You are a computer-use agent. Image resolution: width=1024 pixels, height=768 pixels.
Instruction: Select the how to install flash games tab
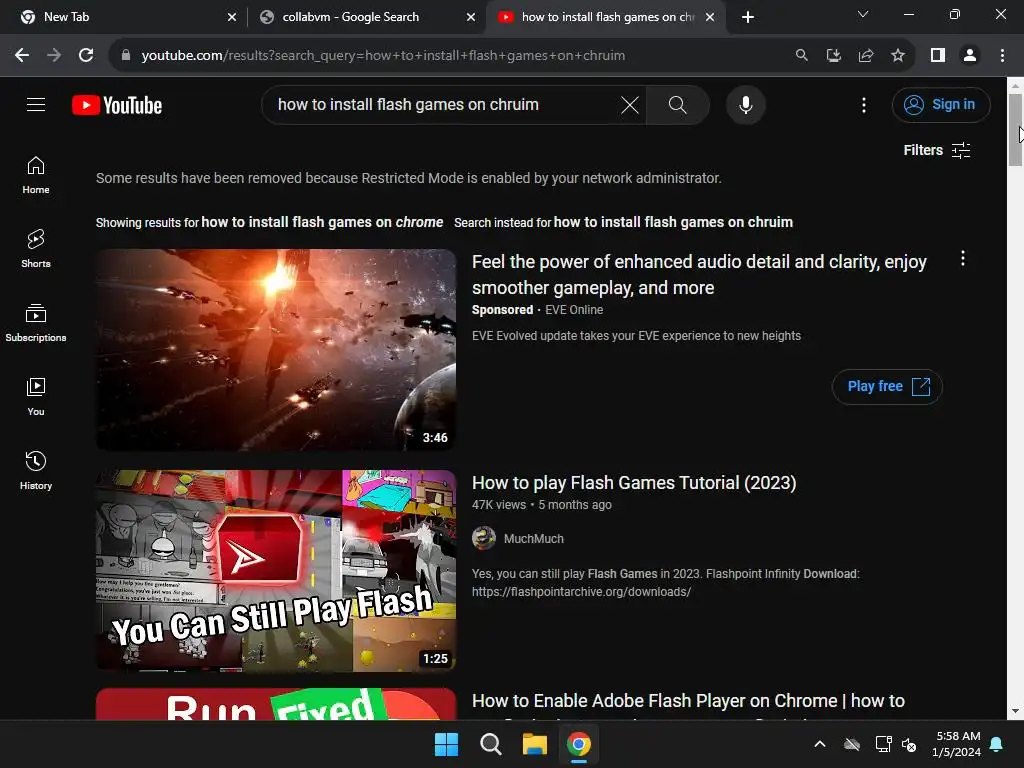click(x=607, y=17)
